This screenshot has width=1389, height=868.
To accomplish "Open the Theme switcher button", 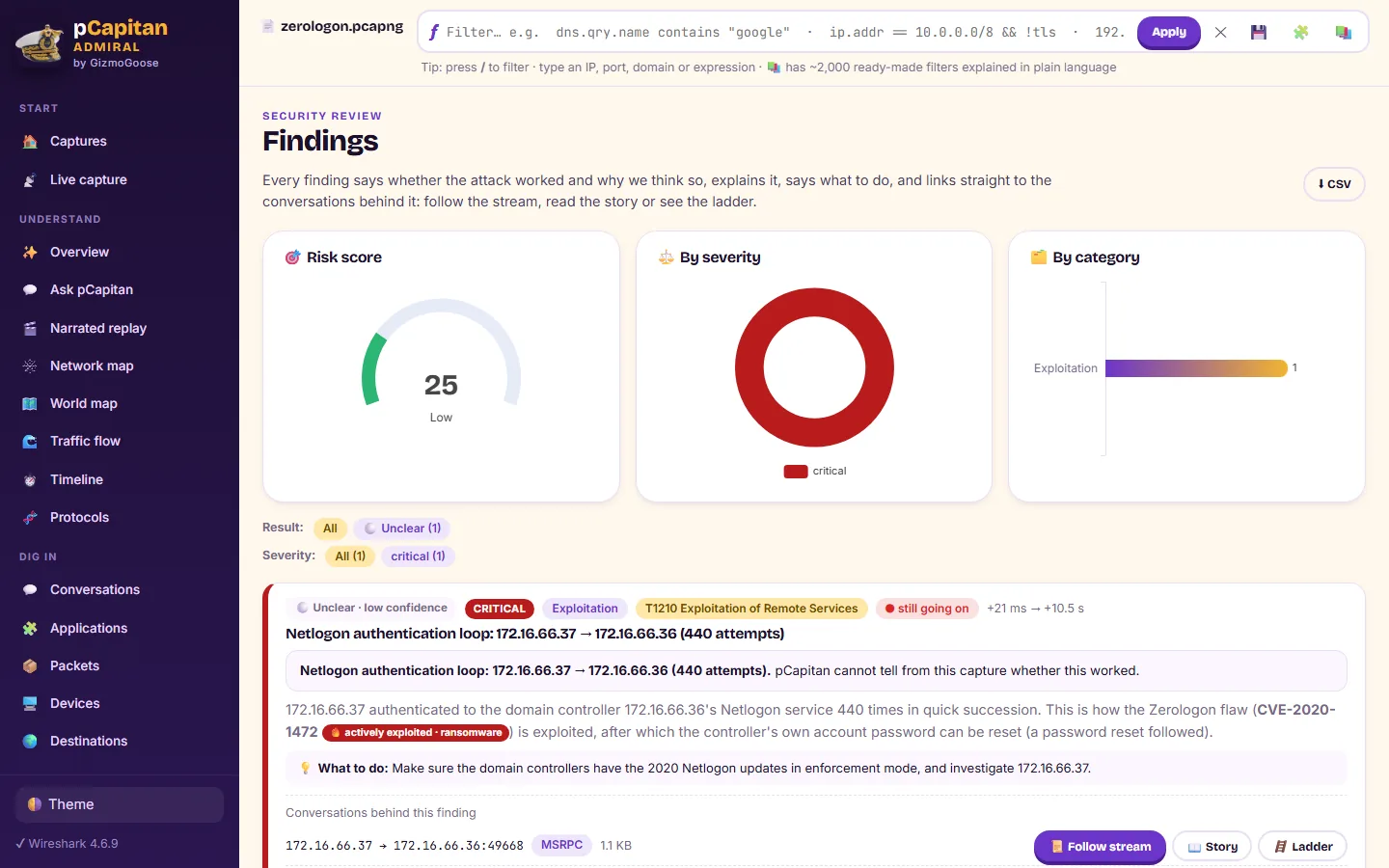I will 120,804.
